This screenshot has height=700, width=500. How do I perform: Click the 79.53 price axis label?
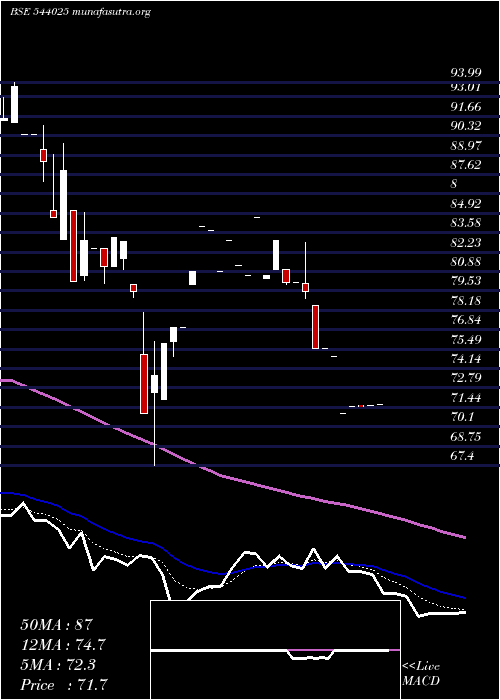coord(466,281)
